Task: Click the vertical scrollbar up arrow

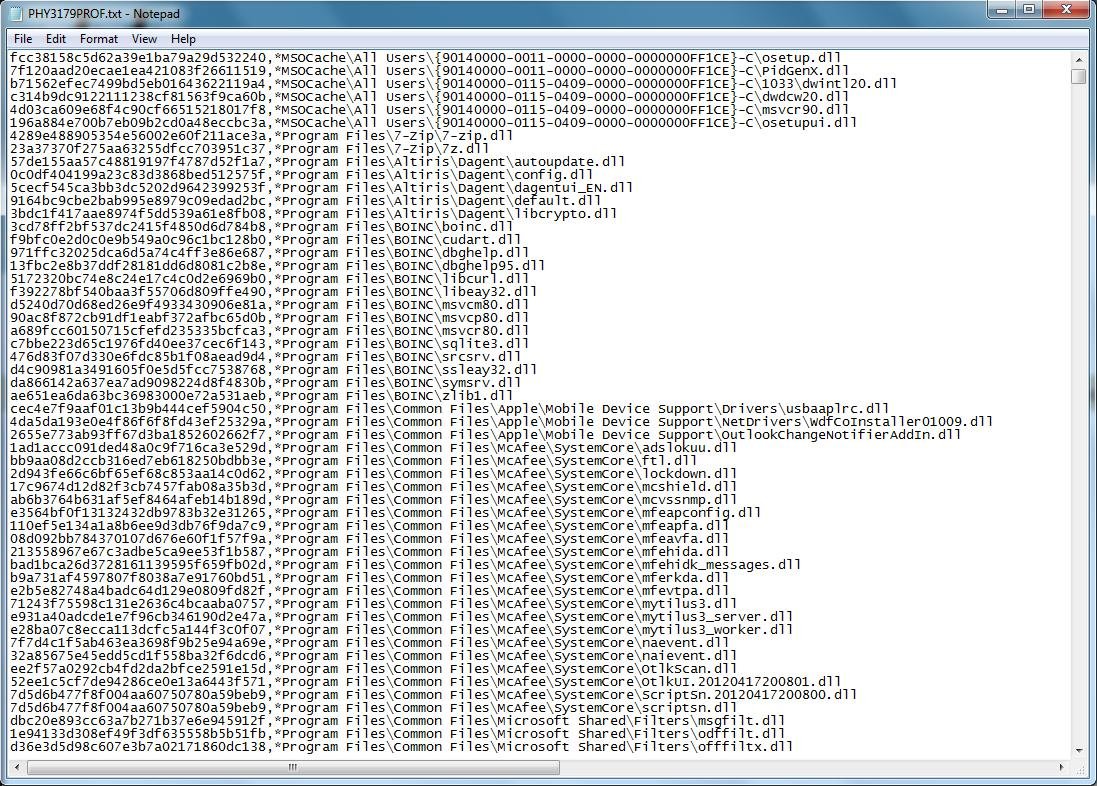Action: tap(1081, 58)
